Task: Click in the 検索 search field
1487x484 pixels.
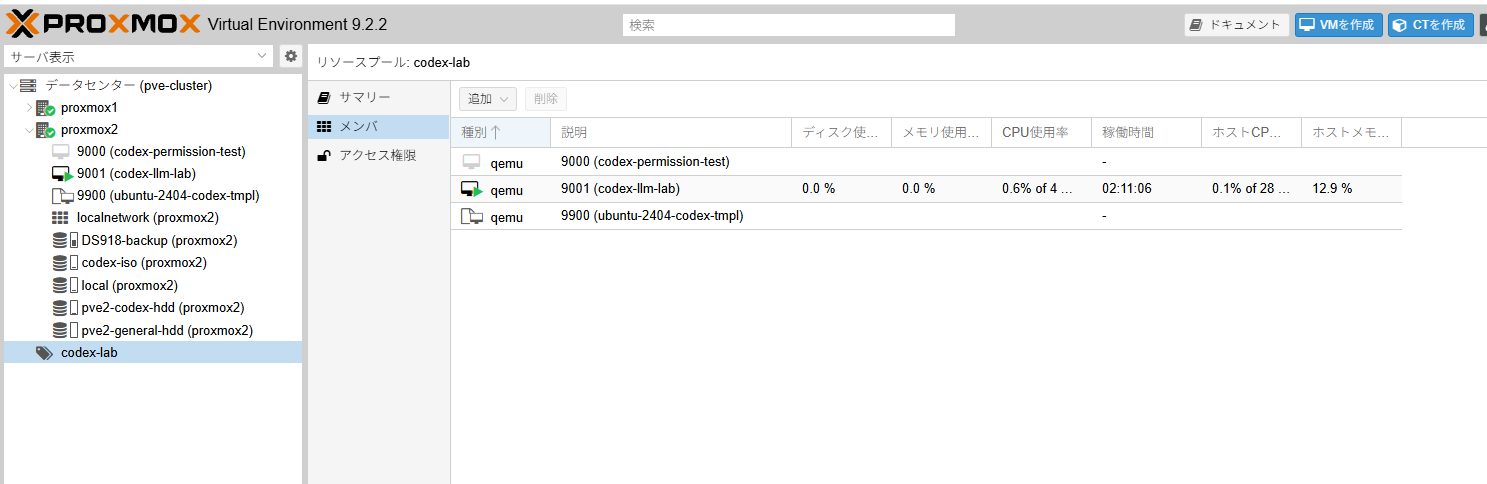Action: click(x=789, y=25)
